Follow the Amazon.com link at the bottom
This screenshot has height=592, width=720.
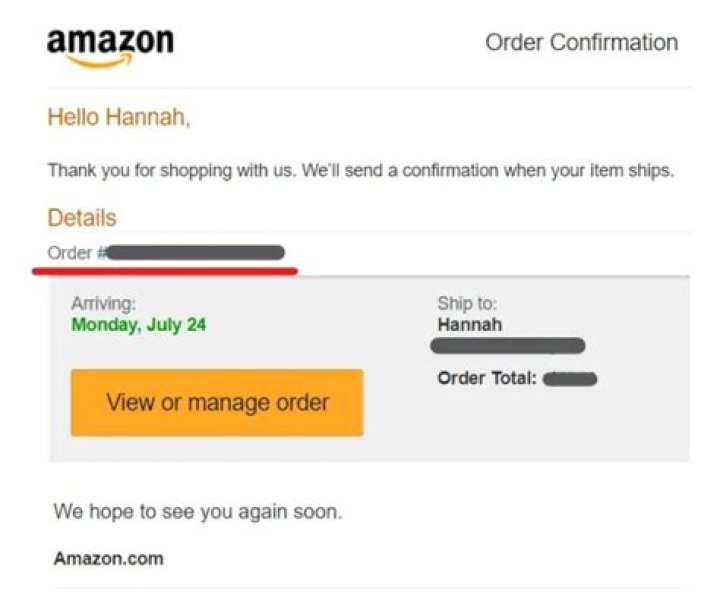108,558
